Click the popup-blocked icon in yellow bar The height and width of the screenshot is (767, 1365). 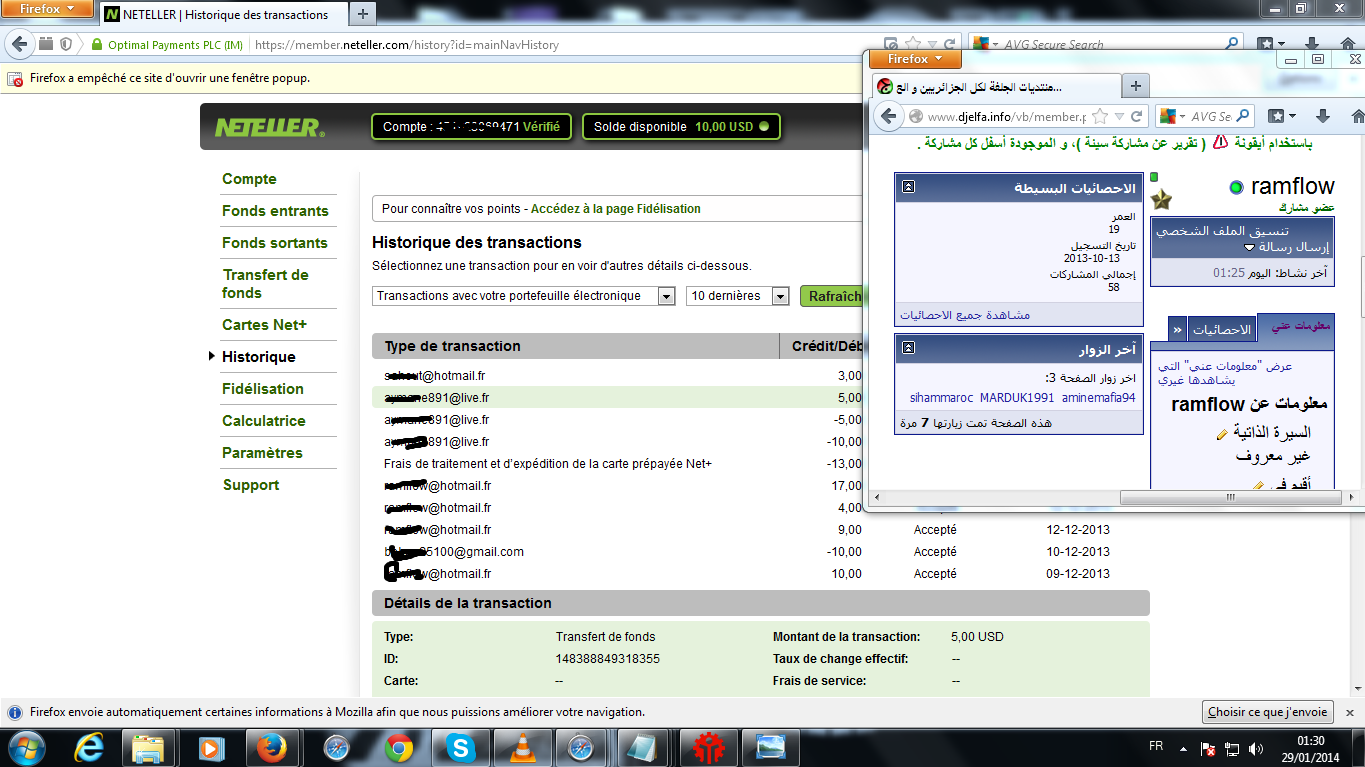16,78
